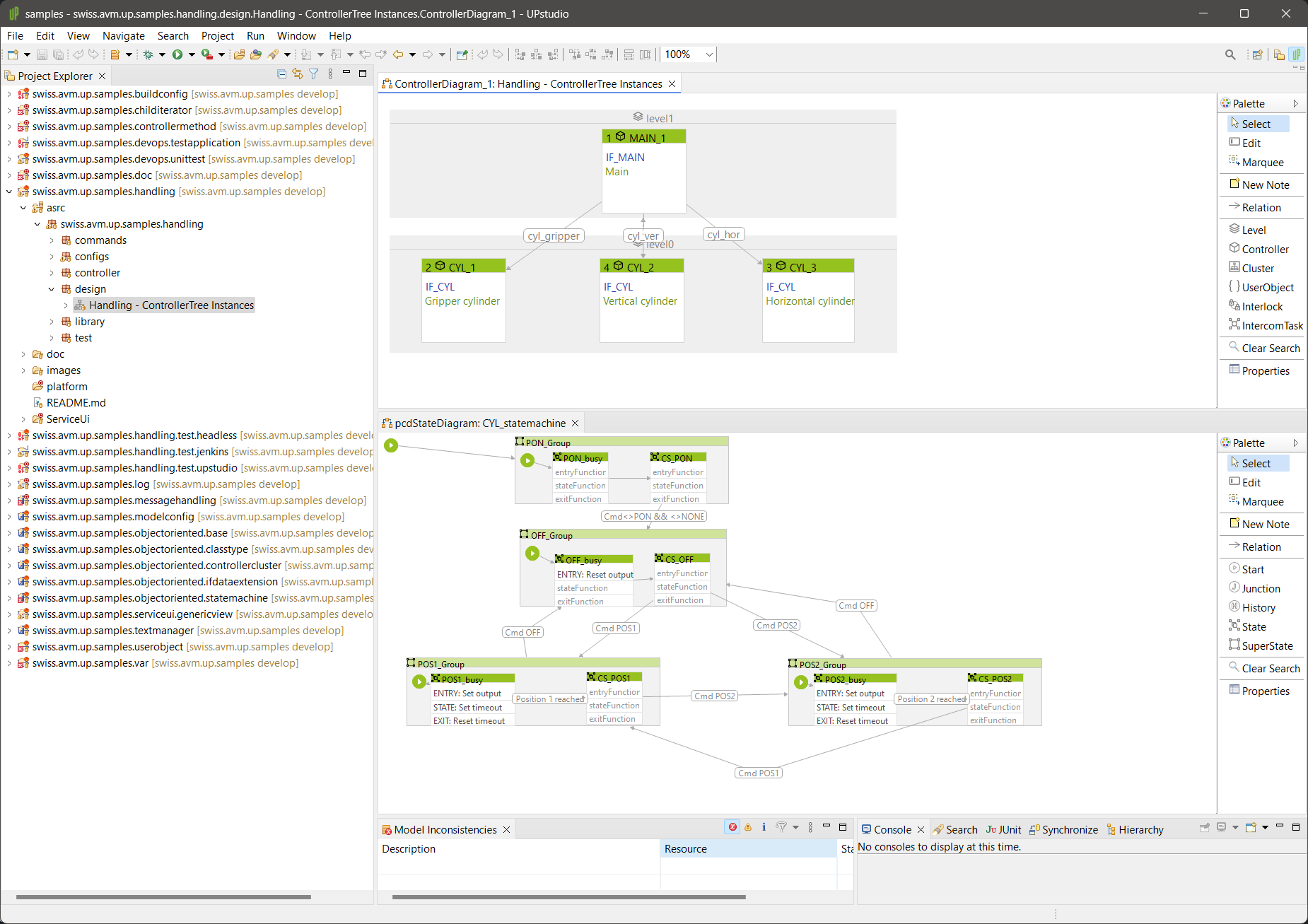The image size is (1308, 924).
Task: Toggle warnings filter in Model Inconsistencies
Action: (x=748, y=827)
